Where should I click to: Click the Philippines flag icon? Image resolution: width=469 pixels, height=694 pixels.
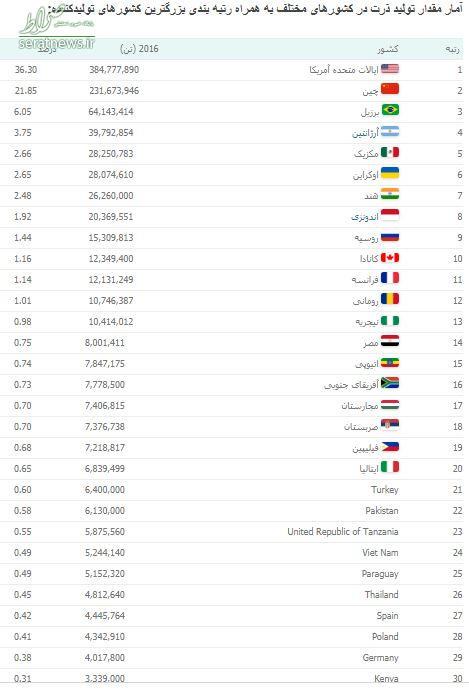pyautogui.click(x=390, y=447)
